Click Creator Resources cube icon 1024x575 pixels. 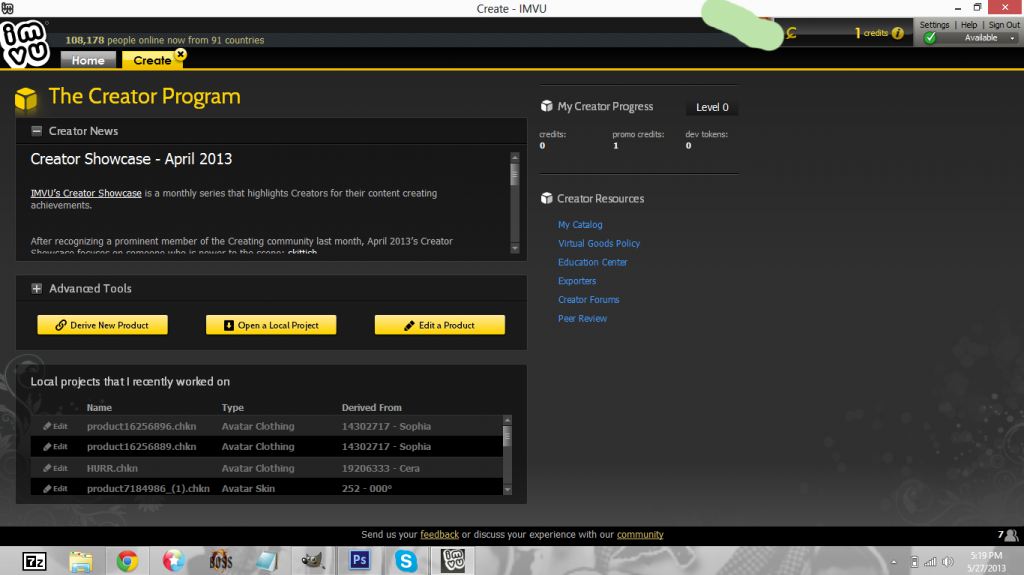click(547, 198)
